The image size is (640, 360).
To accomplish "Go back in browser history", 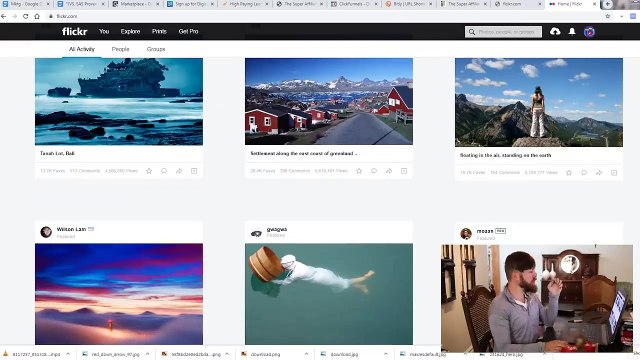I will (4, 16).
